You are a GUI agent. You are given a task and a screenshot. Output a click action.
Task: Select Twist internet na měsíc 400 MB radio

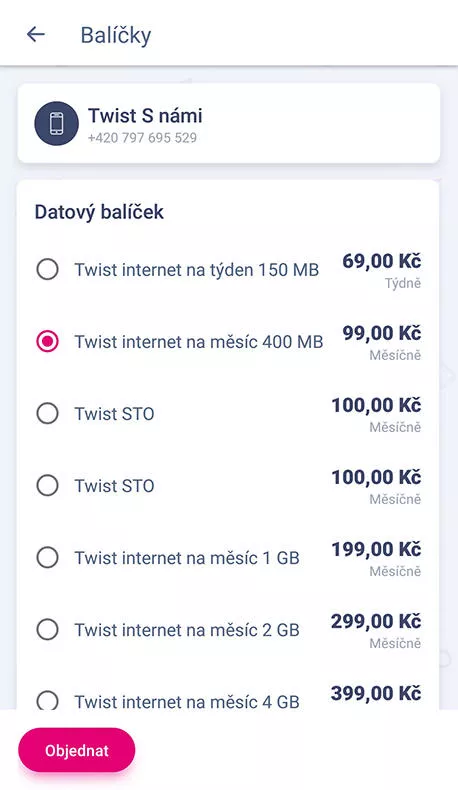[x=47, y=341]
